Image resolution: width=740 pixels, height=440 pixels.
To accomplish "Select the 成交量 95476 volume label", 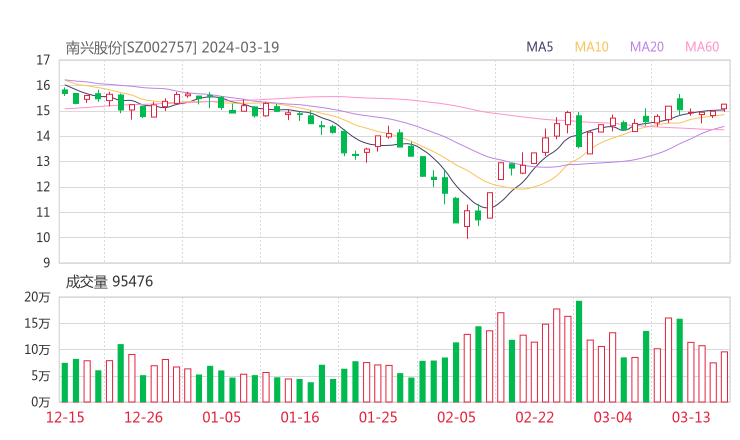I will pos(109,282).
